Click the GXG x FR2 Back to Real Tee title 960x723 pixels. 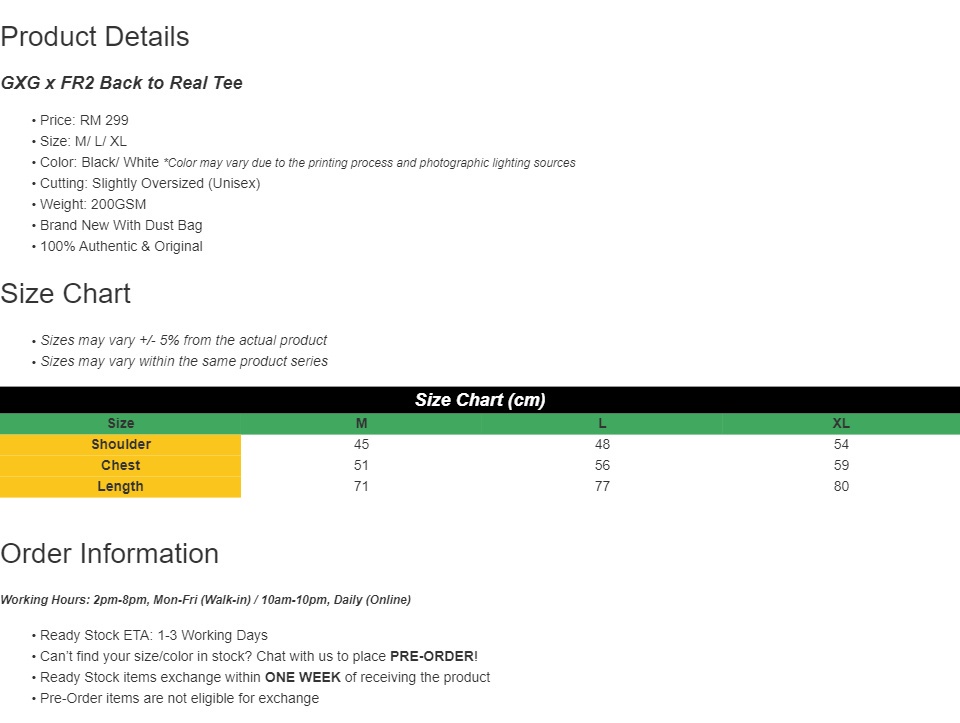121,83
